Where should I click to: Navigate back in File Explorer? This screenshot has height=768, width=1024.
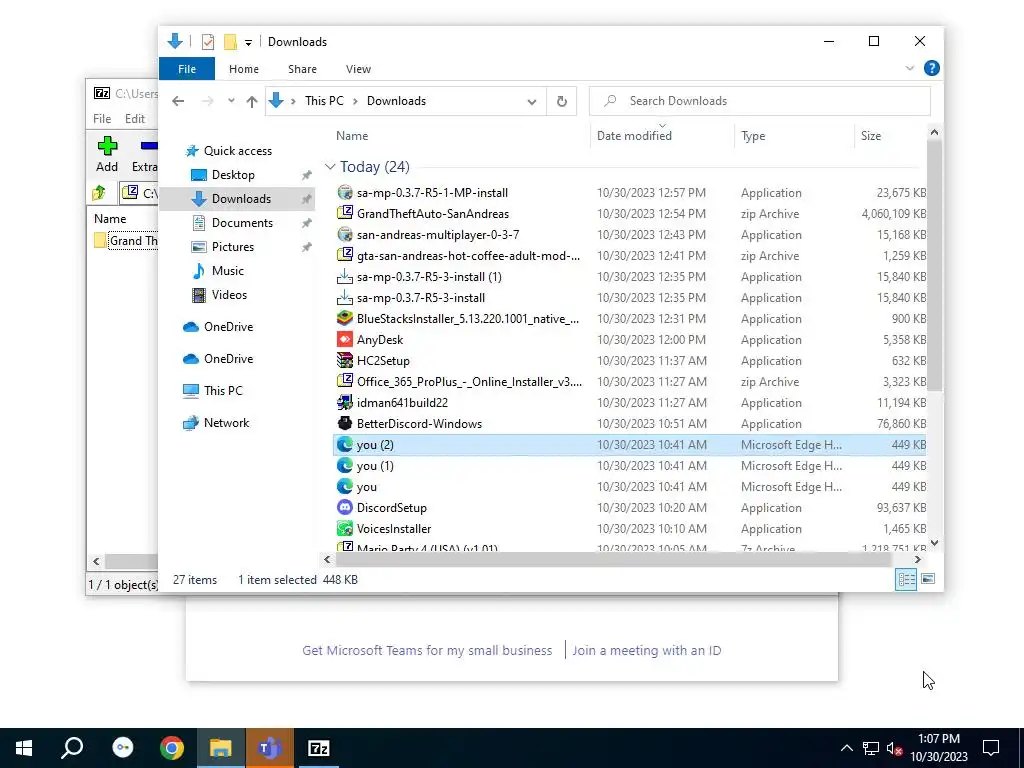click(178, 101)
